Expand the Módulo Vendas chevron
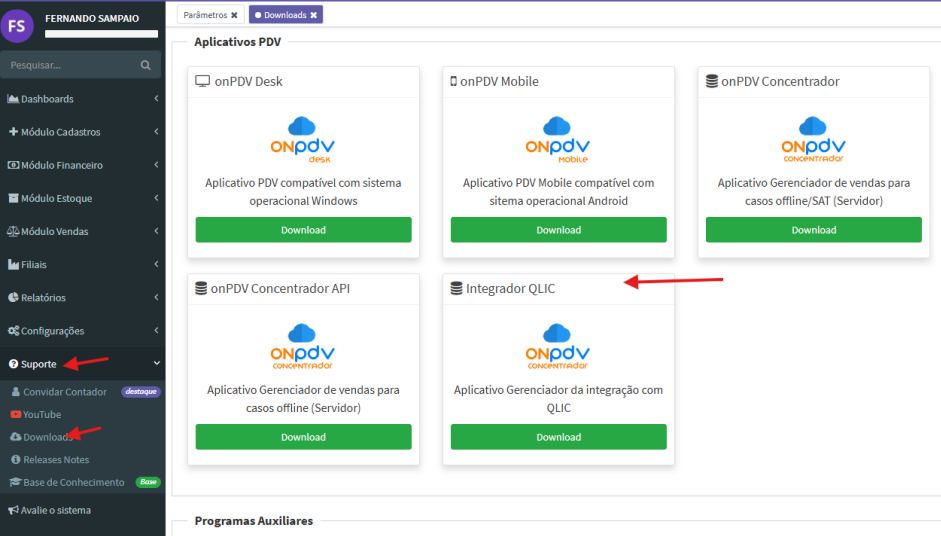Viewport: 941px width, 536px height. pos(156,231)
